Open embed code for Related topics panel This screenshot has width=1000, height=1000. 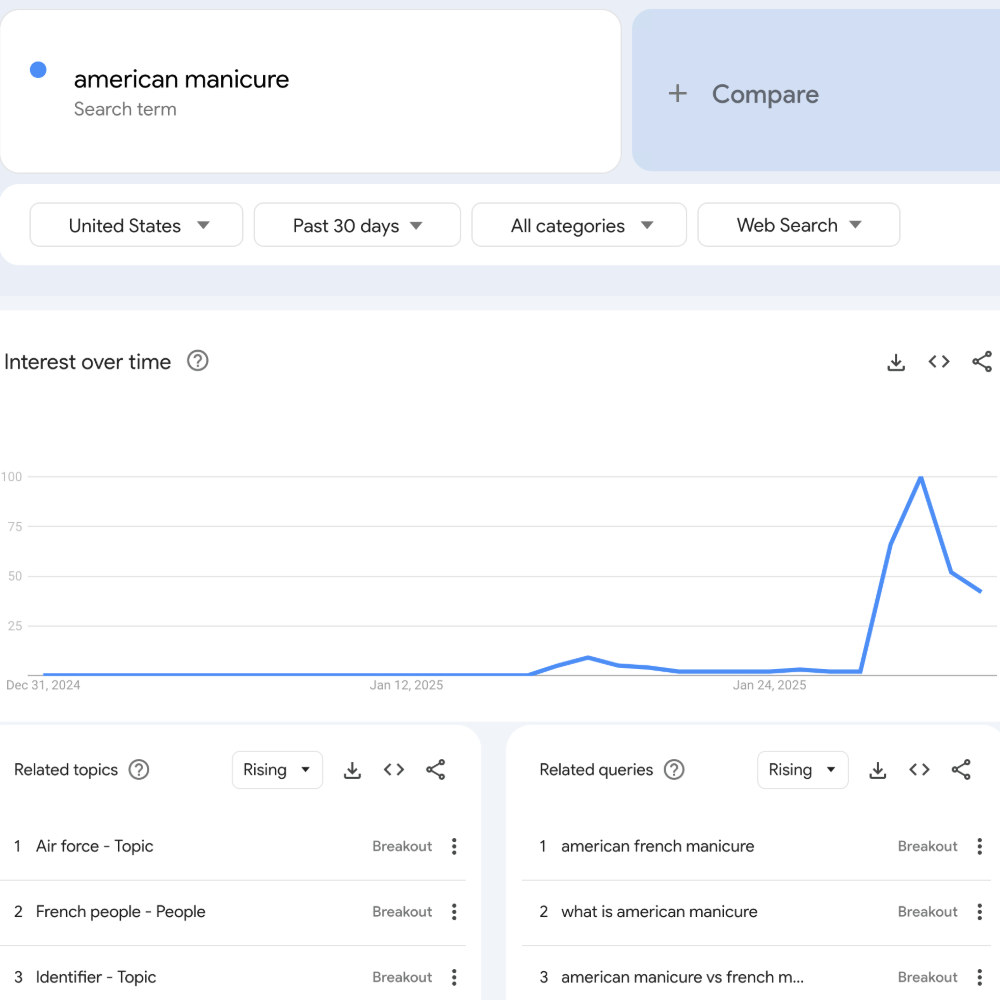(x=394, y=770)
